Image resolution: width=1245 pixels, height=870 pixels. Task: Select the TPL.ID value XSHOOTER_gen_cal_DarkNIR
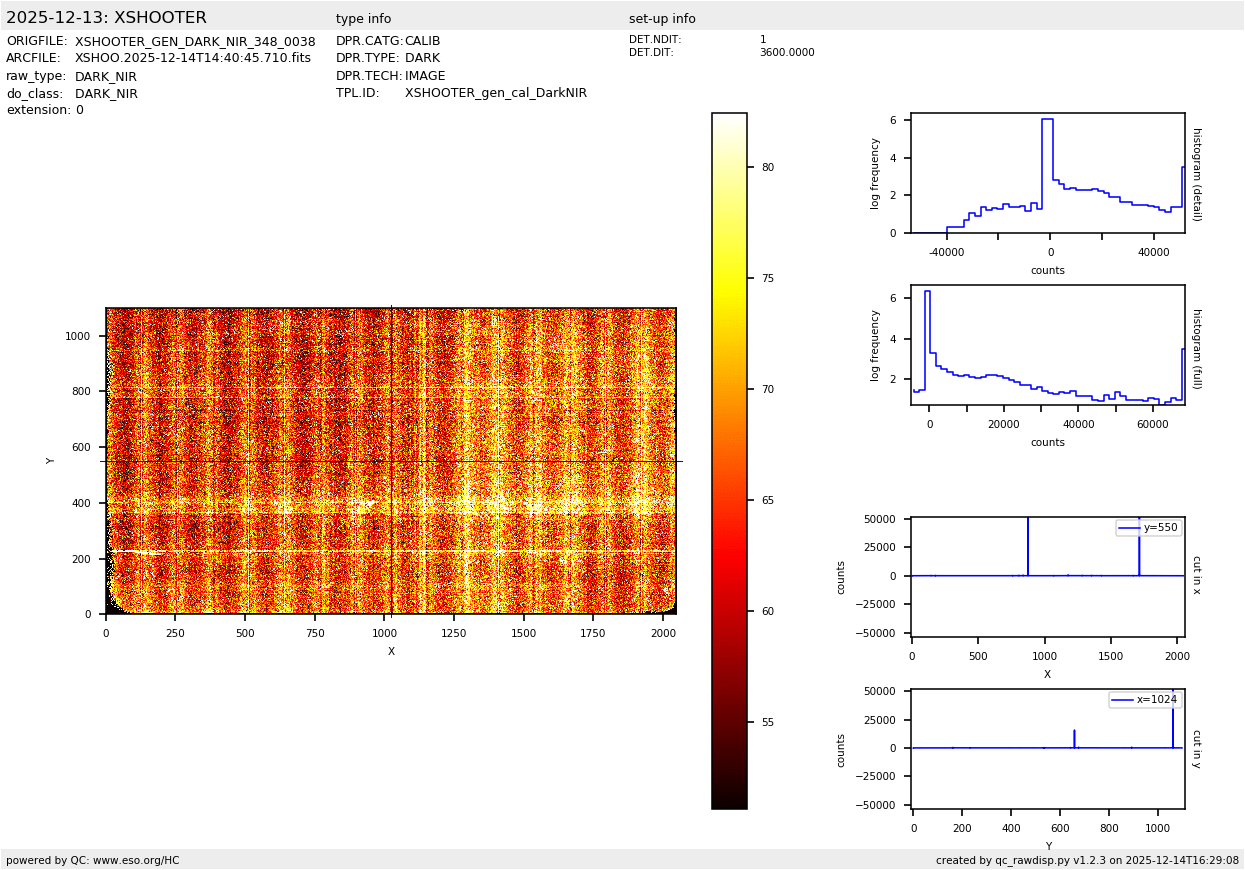coord(496,93)
